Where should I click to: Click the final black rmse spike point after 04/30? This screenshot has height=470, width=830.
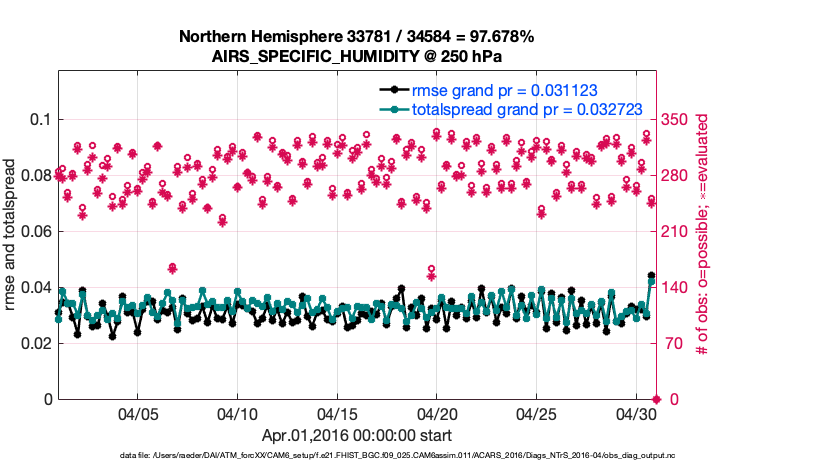[652, 276]
